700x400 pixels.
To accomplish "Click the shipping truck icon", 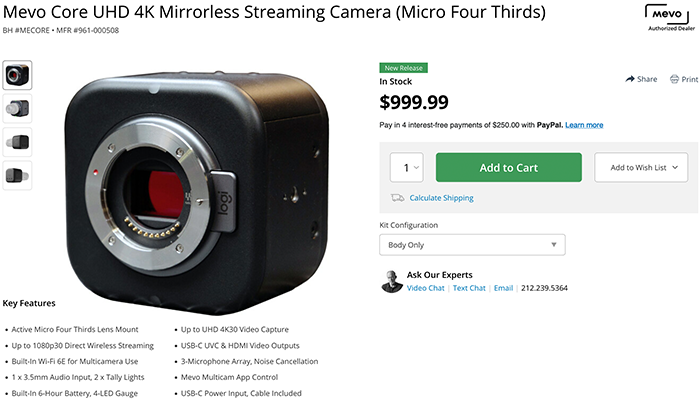I will point(397,198).
